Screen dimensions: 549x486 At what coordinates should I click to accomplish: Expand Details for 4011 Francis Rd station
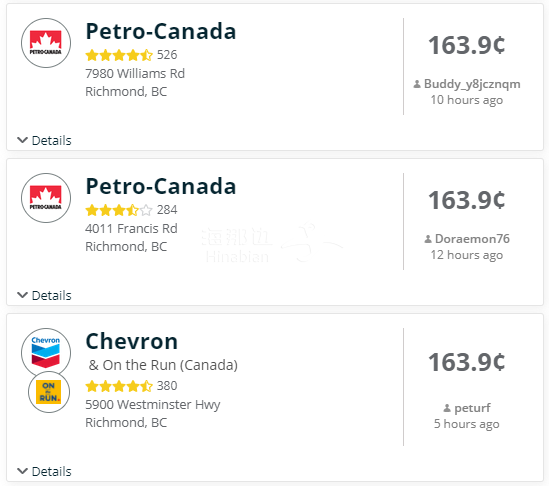point(44,296)
